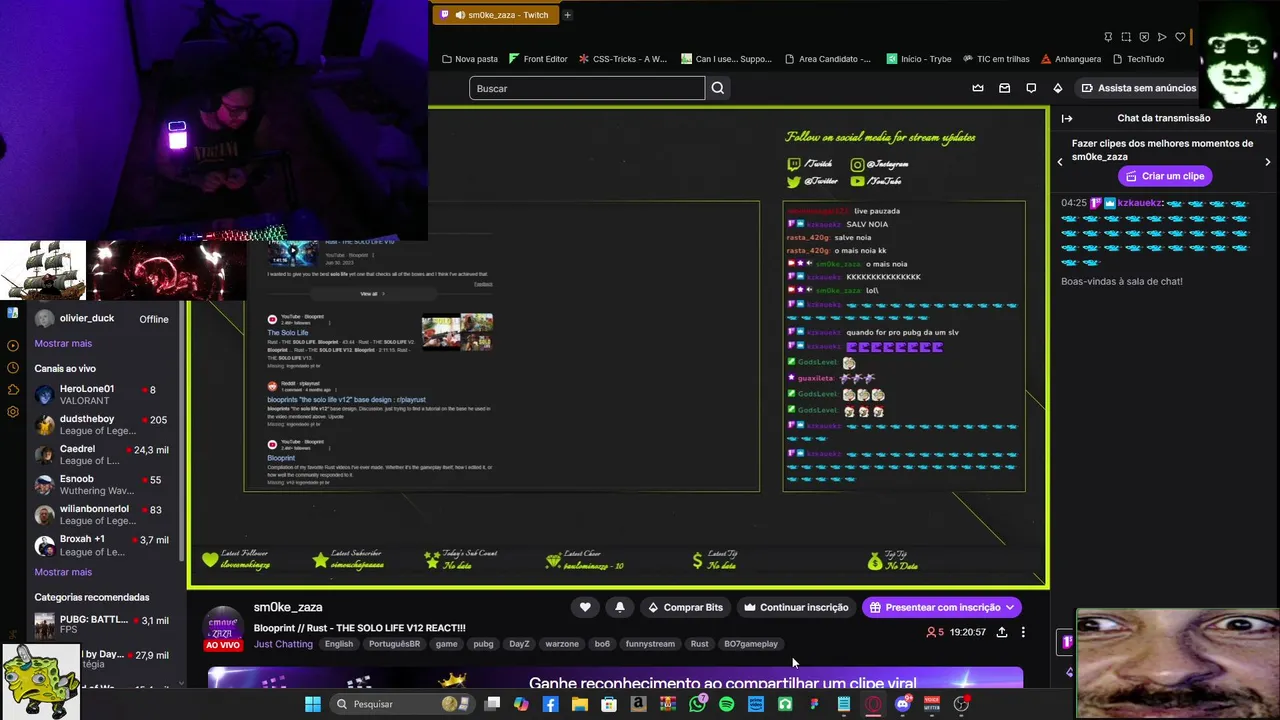Open the PUBG: BATTLEGROUNDS recommended category
1280x720 pixels.
pos(102,625)
